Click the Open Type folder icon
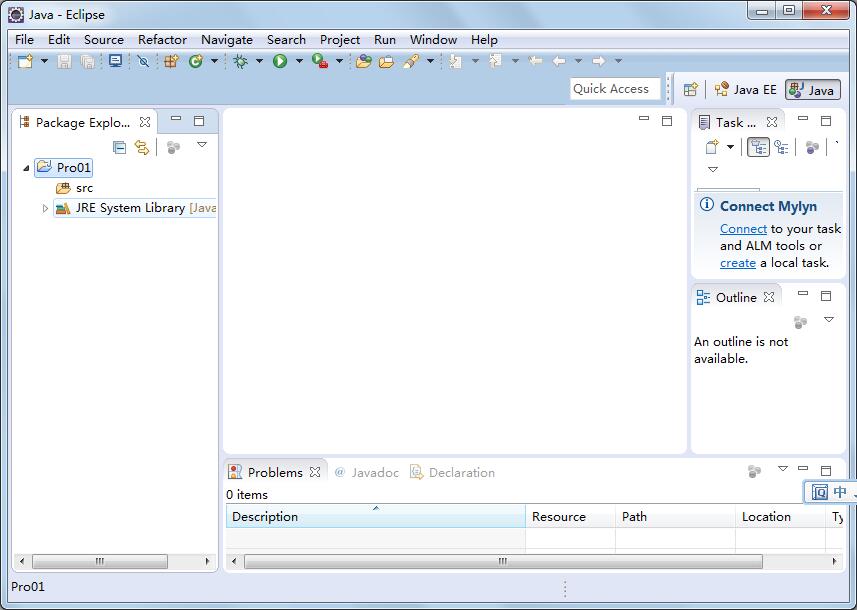Image resolution: width=857 pixels, height=610 pixels. (x=363, y=61)
